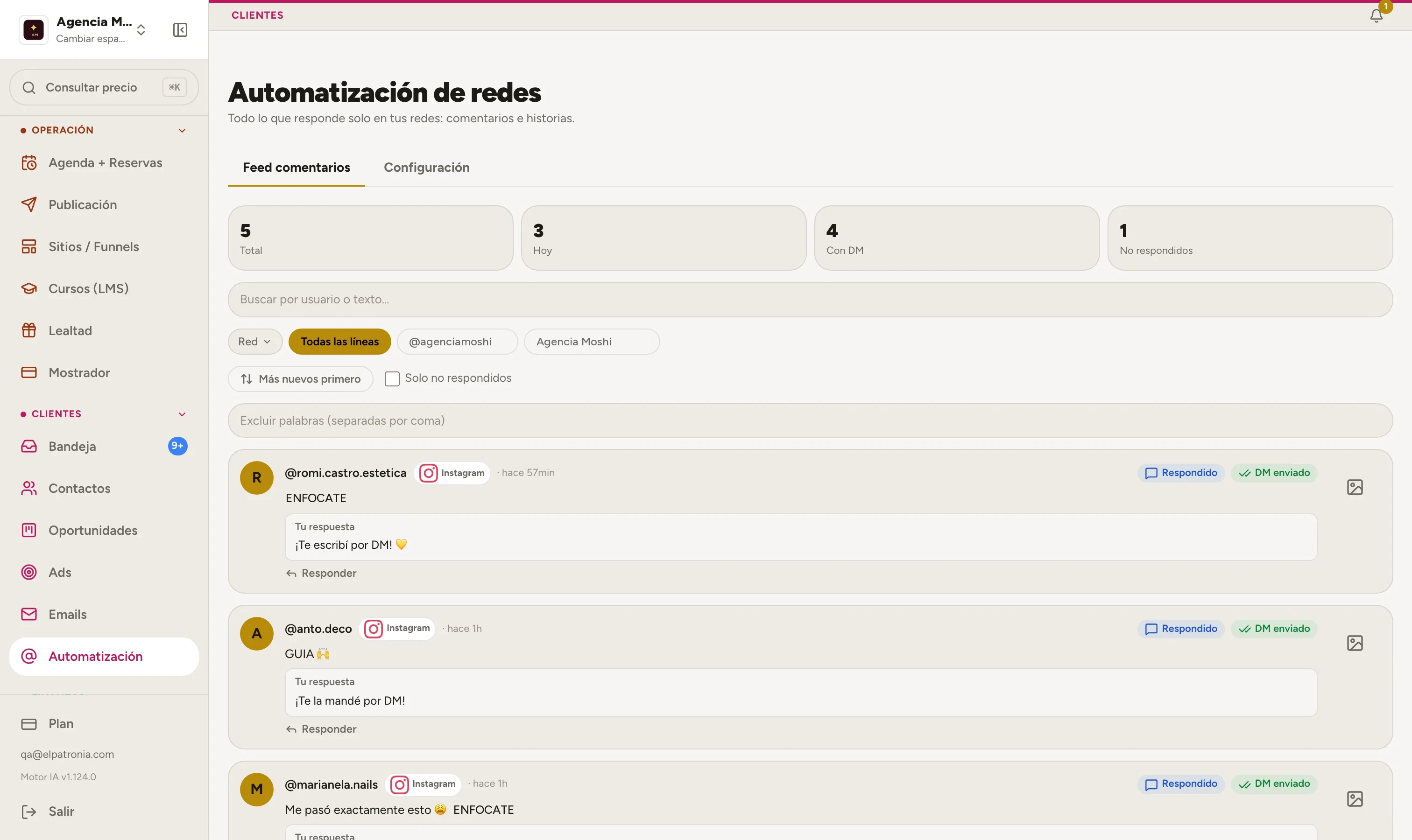1412x840 pixels.
Task: Collapse the sidebar panel icon
Action: pyautogui.click(x=180, y=29)
